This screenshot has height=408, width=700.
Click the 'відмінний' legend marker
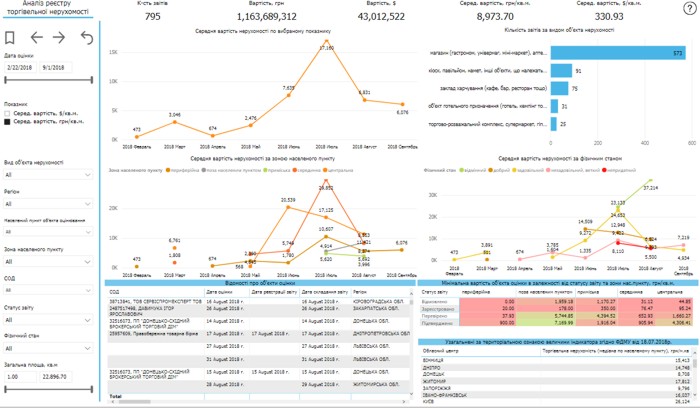pyautogui.click(x=462, y=170)
